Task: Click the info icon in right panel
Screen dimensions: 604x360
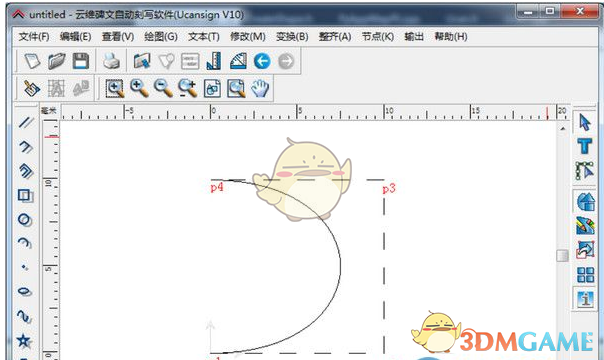Action: pyautogui.click(x=585, y=299)
